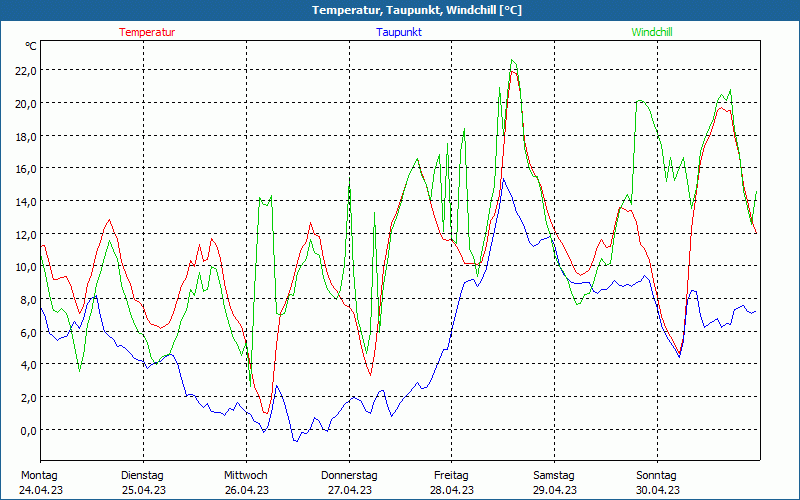The image size is (800, 500).
Task: Click the '2,0' y-axis value
Action: [28, 397]
